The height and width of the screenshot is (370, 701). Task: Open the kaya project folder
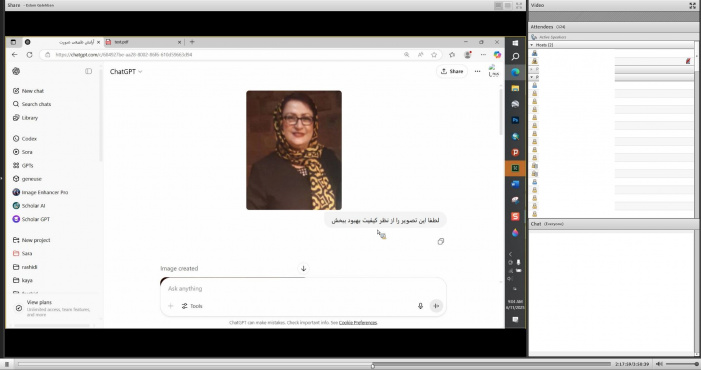(x=23, y=281)
